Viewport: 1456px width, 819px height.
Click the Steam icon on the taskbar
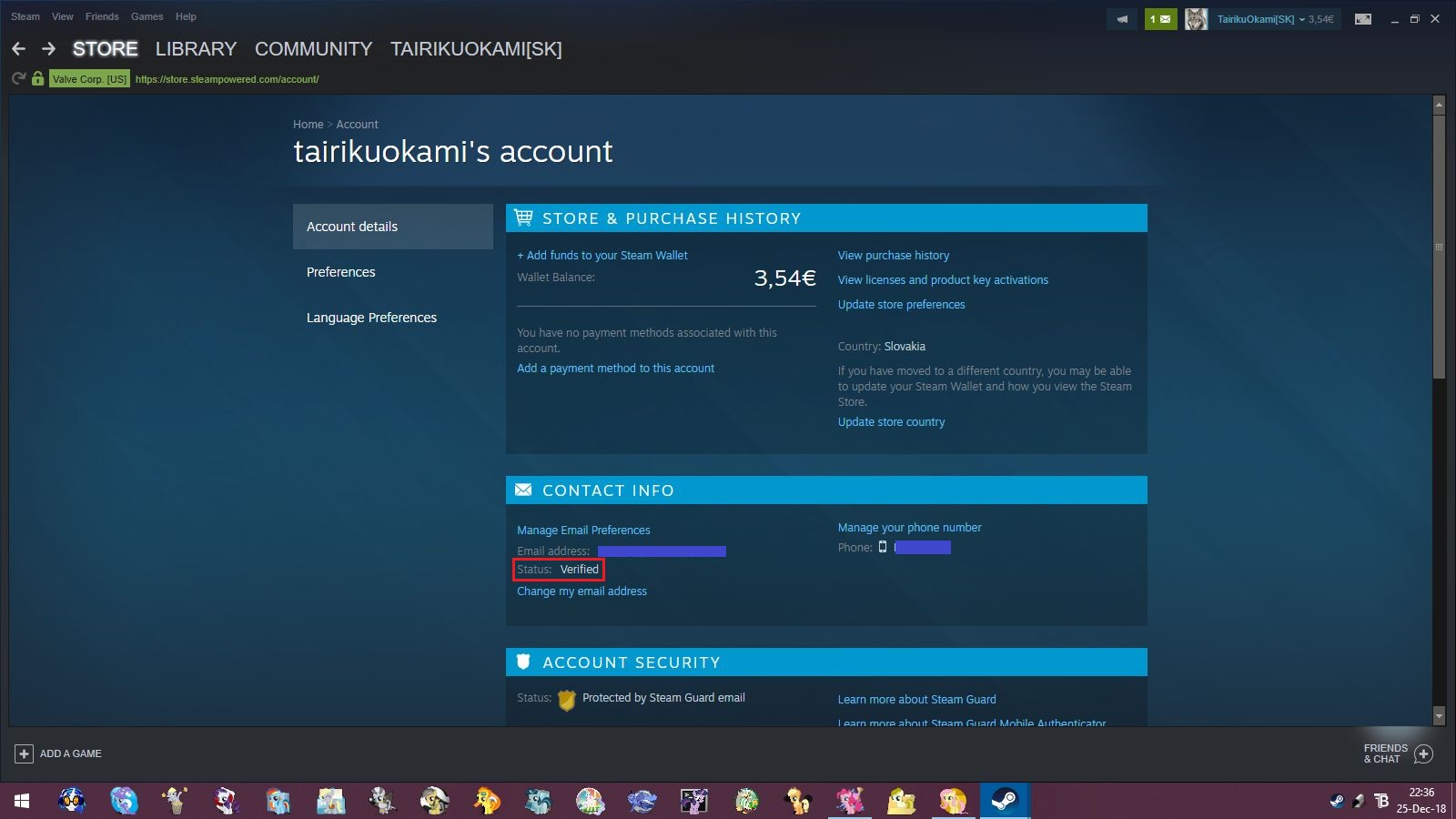(1005, 801)
